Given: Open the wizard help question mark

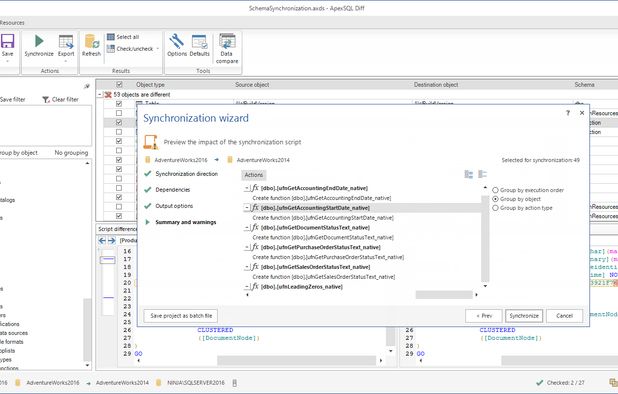Looking at the screenshot, I should point(568,113).
